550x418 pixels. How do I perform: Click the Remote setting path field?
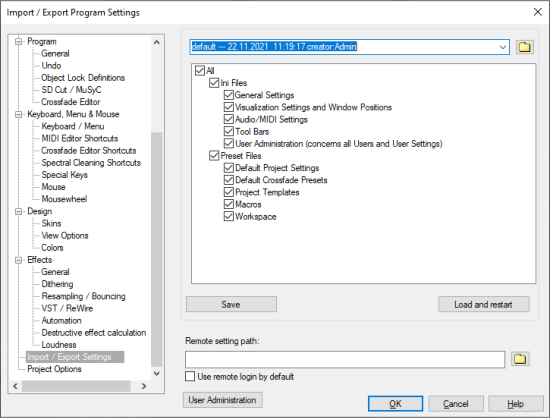click(x=345, y=359)
